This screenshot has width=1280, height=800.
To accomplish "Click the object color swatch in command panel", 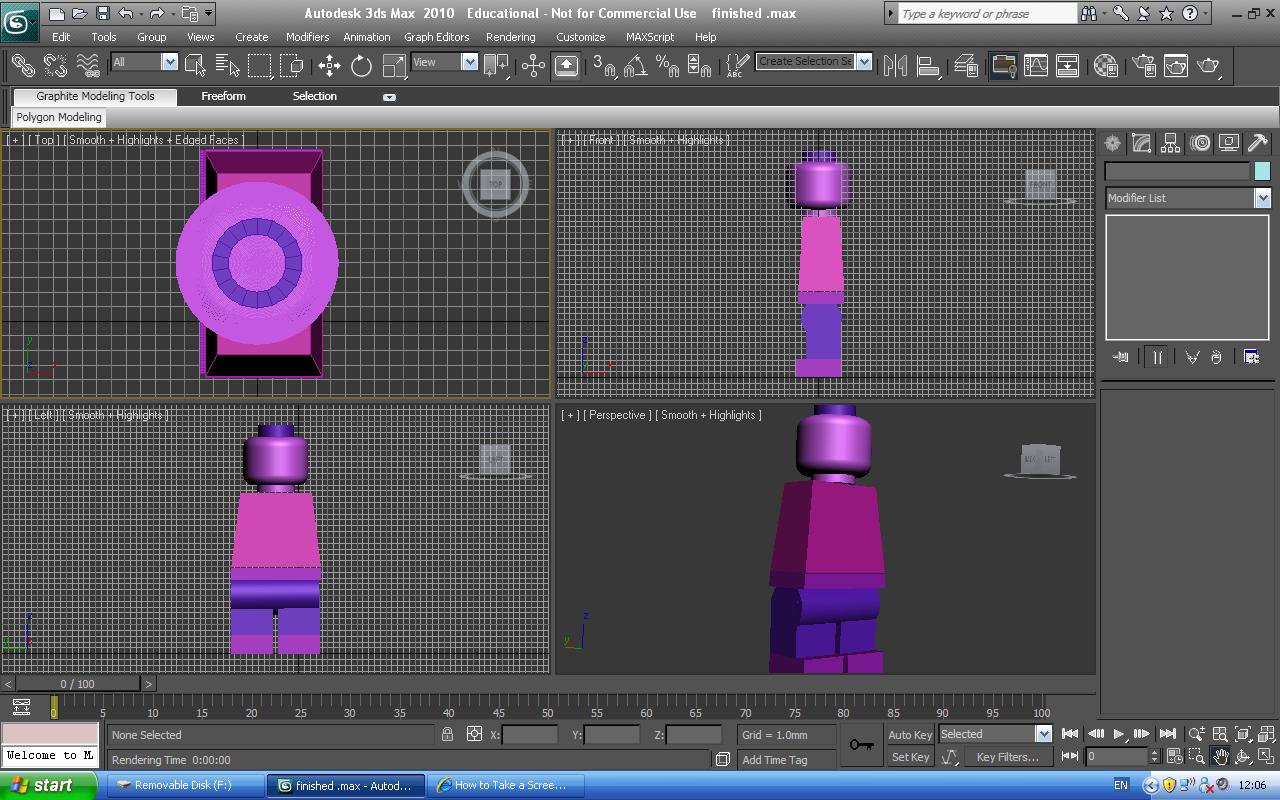I will click(1262, 172).
